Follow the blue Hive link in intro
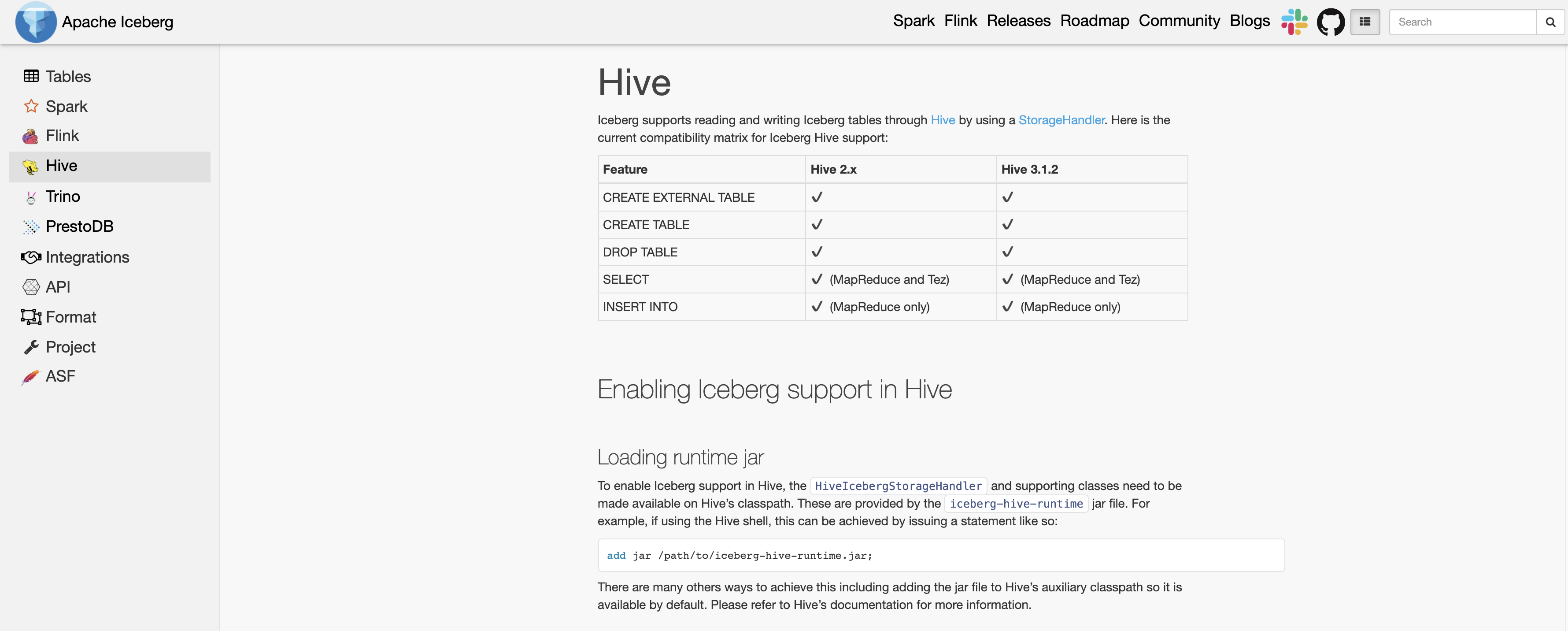The image size is (1568, 631). click(x=942, y=120)
